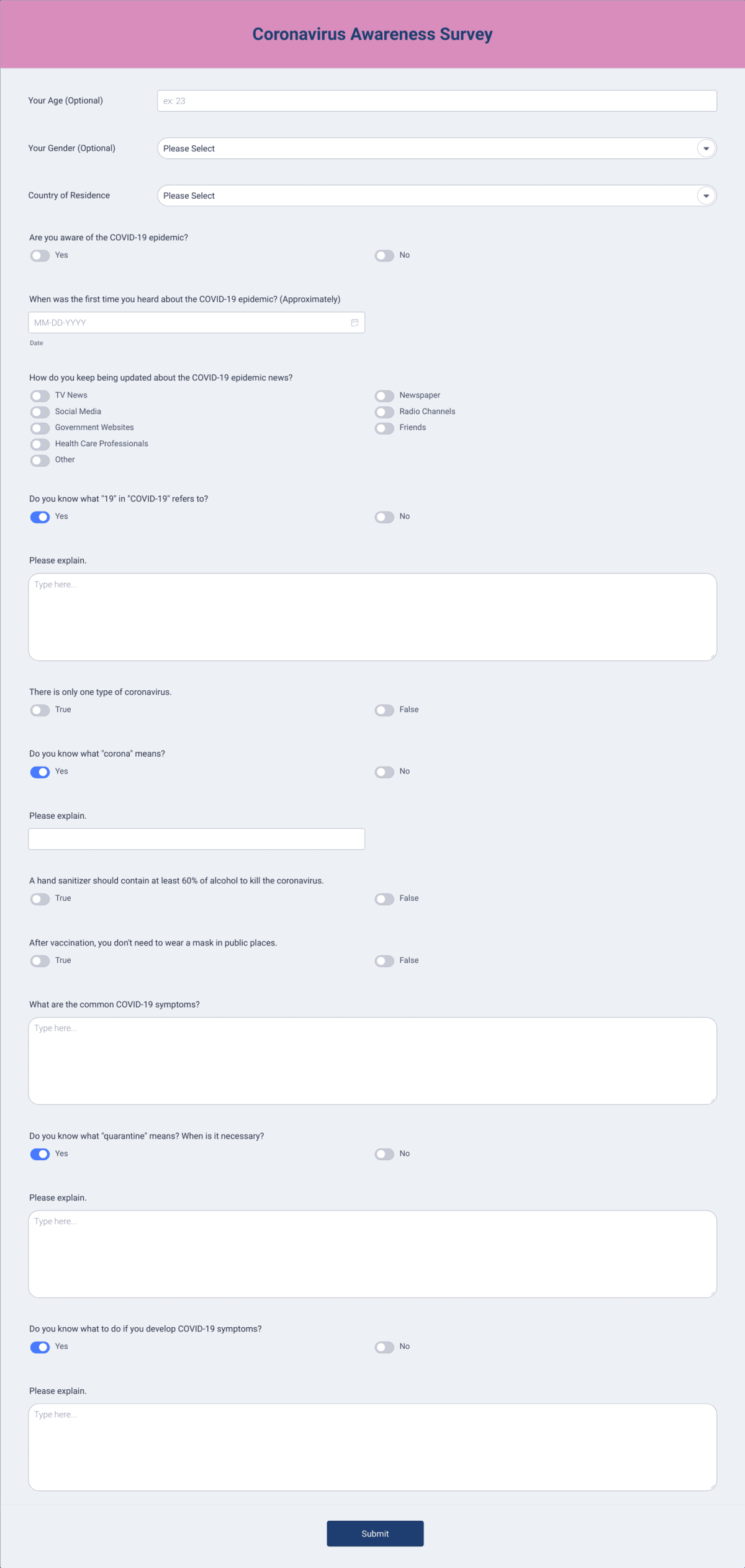The height and width of the screenshot is (1568, 745).
Task: Toggle the Health Care Professionals option
Action: 40,444
